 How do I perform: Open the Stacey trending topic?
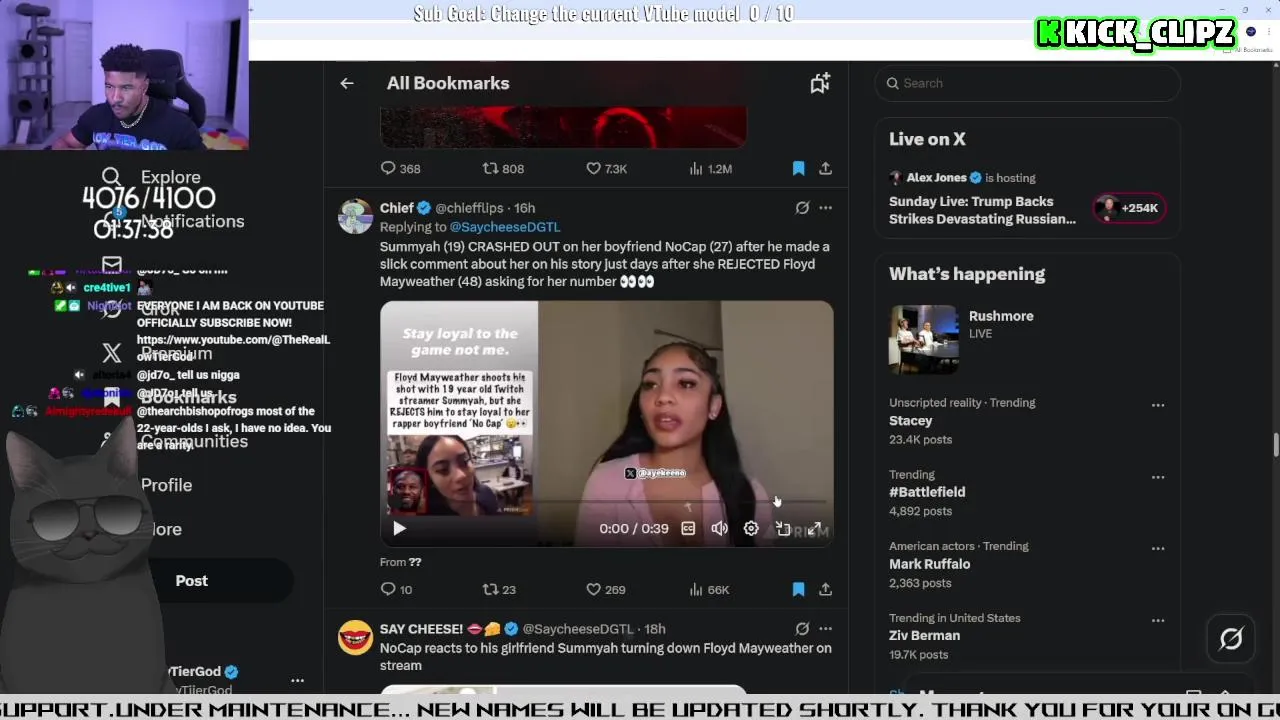coord(911,421)
